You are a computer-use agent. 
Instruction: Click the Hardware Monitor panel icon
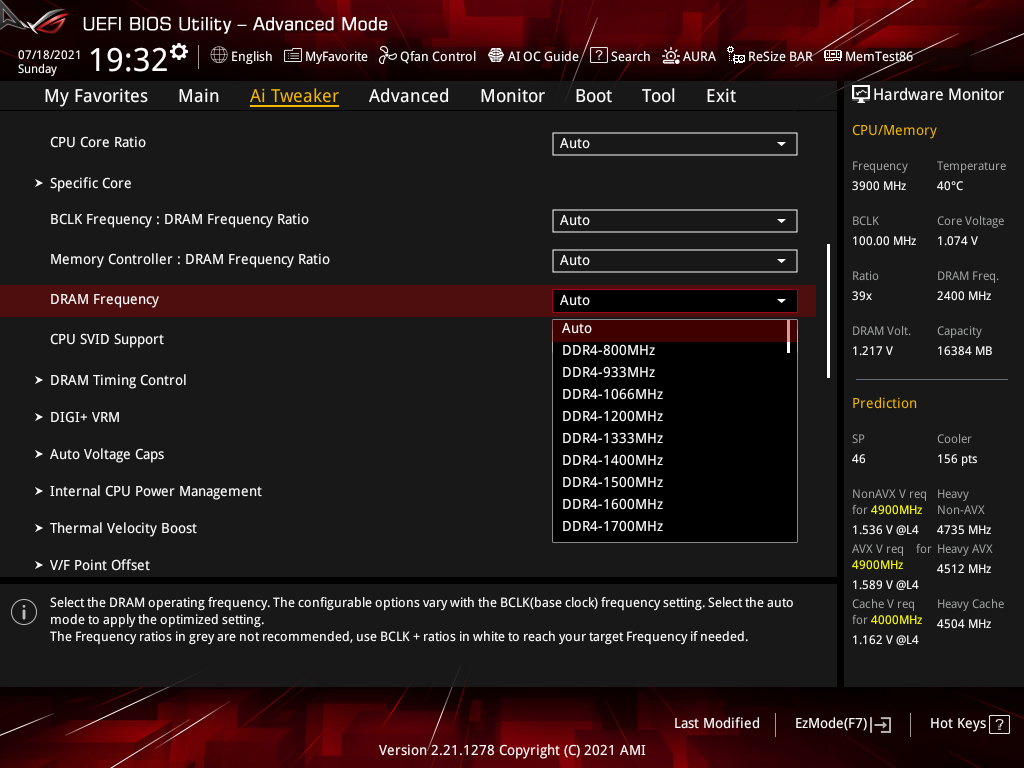[861, 93]
